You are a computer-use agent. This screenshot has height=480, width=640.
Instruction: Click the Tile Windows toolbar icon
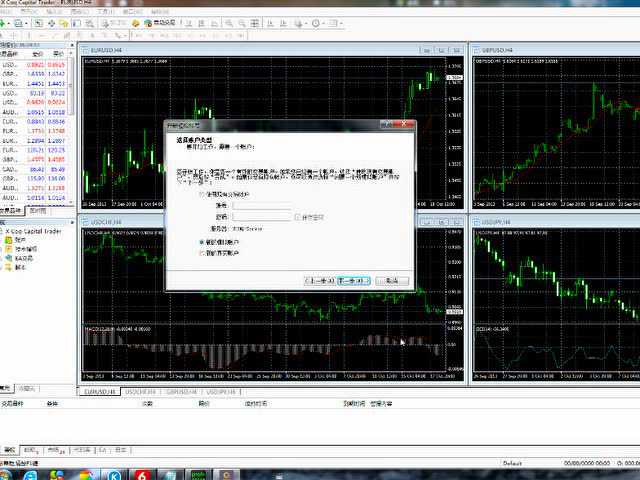coord(254,24)
